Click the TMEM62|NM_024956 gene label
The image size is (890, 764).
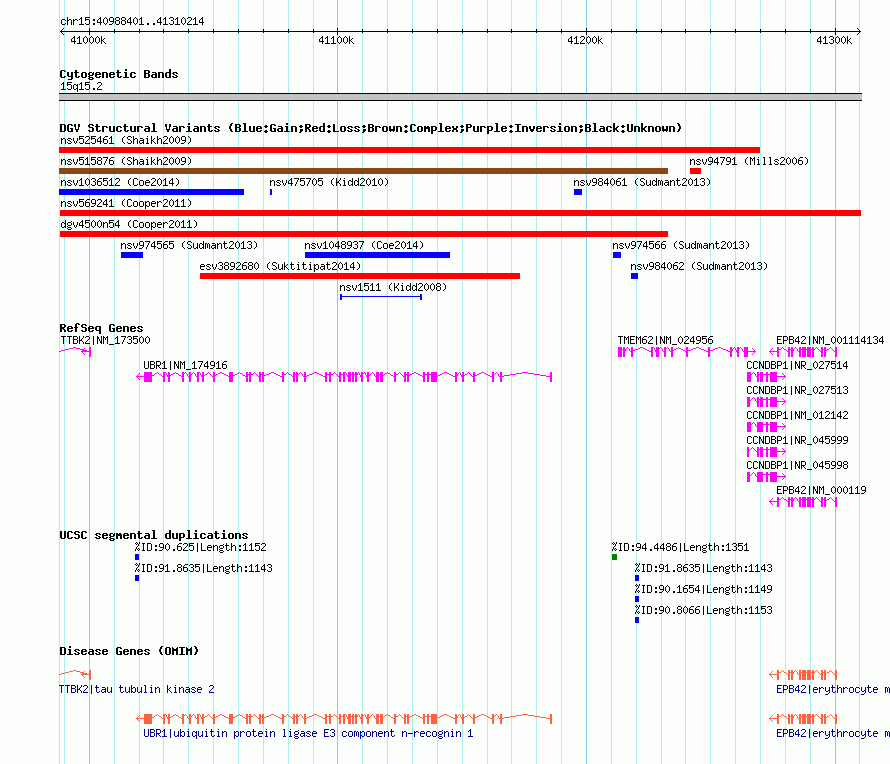tap(665, 341)
